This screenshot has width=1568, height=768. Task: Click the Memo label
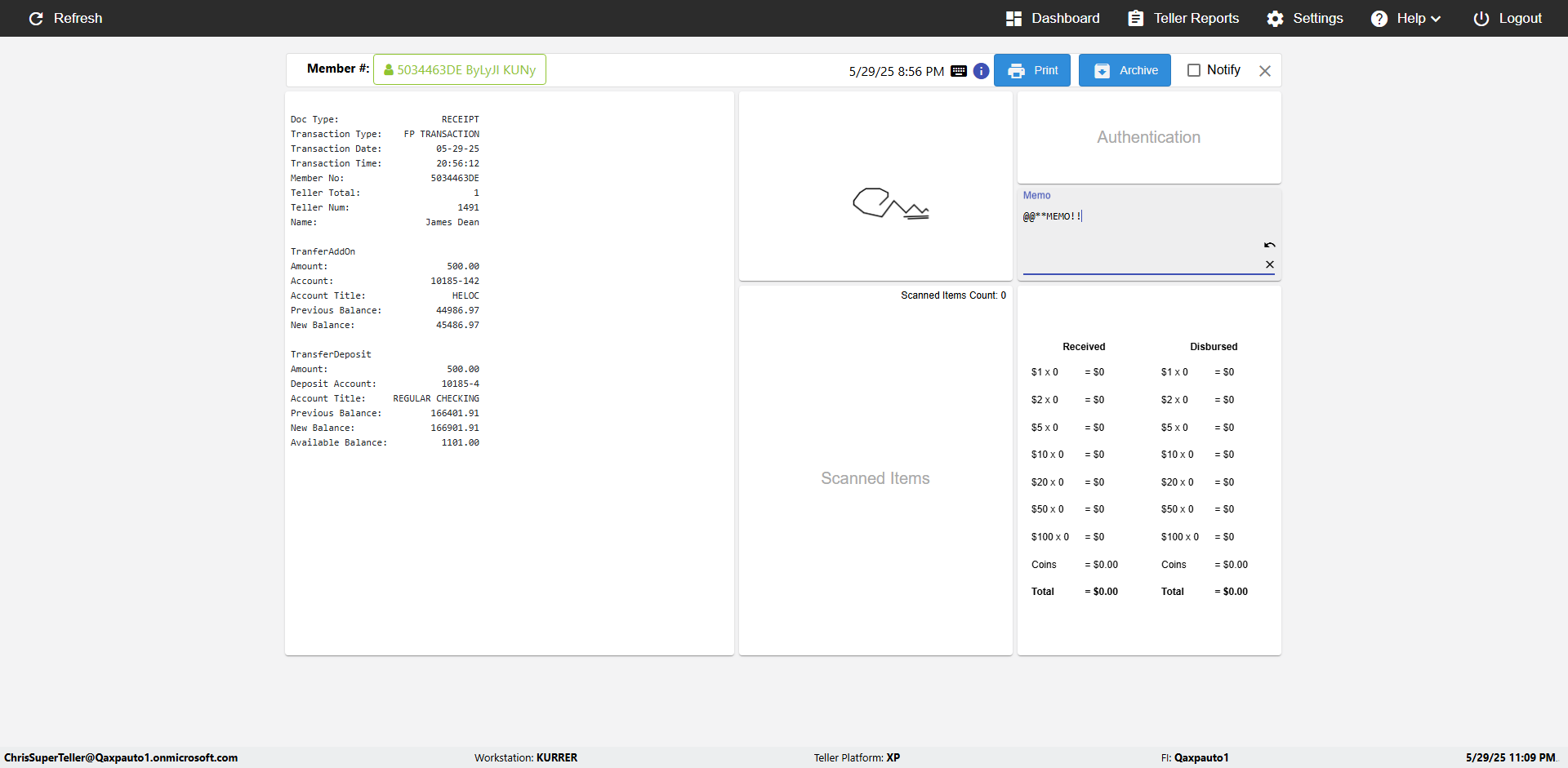[1036, 195]
